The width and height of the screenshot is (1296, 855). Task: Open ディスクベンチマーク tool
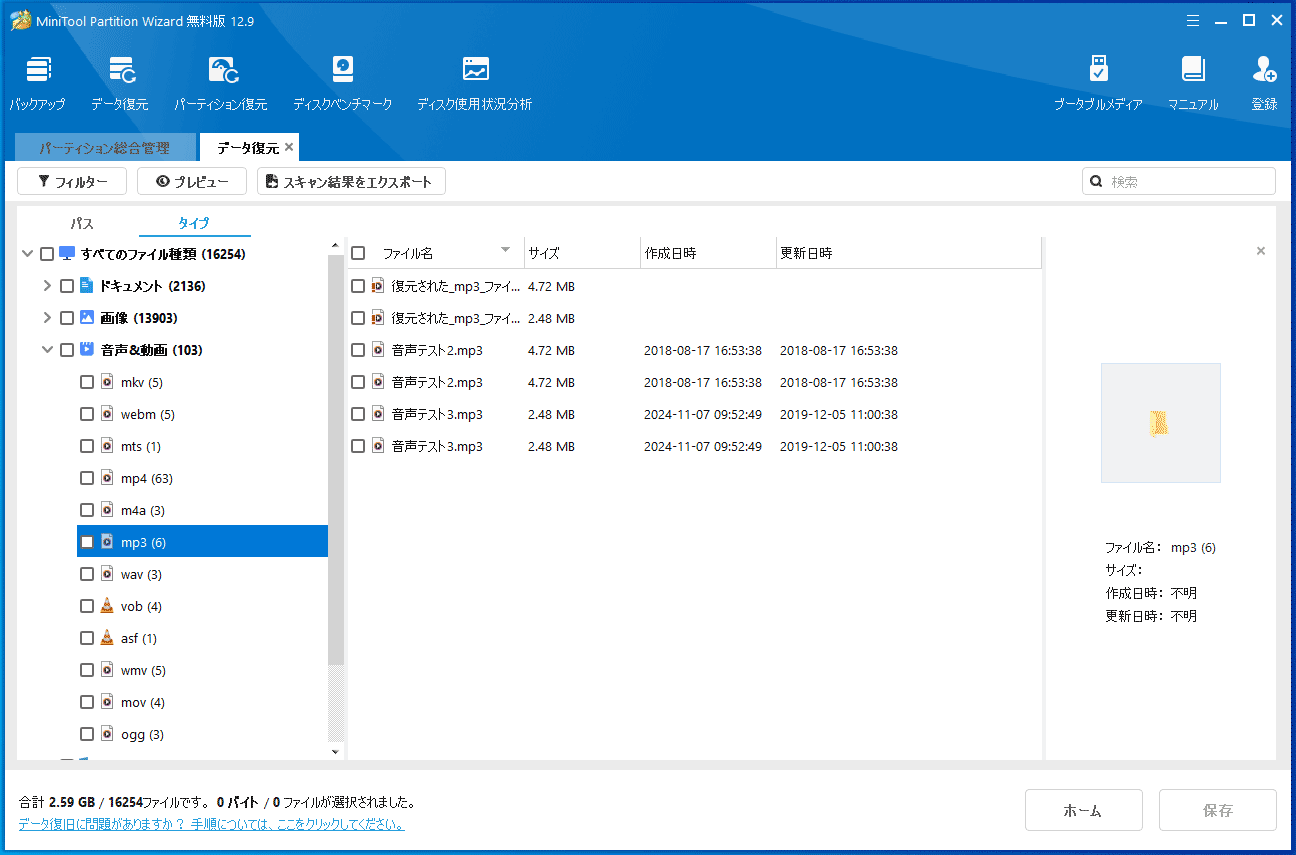pyautogui.click(x=343, y=81)
